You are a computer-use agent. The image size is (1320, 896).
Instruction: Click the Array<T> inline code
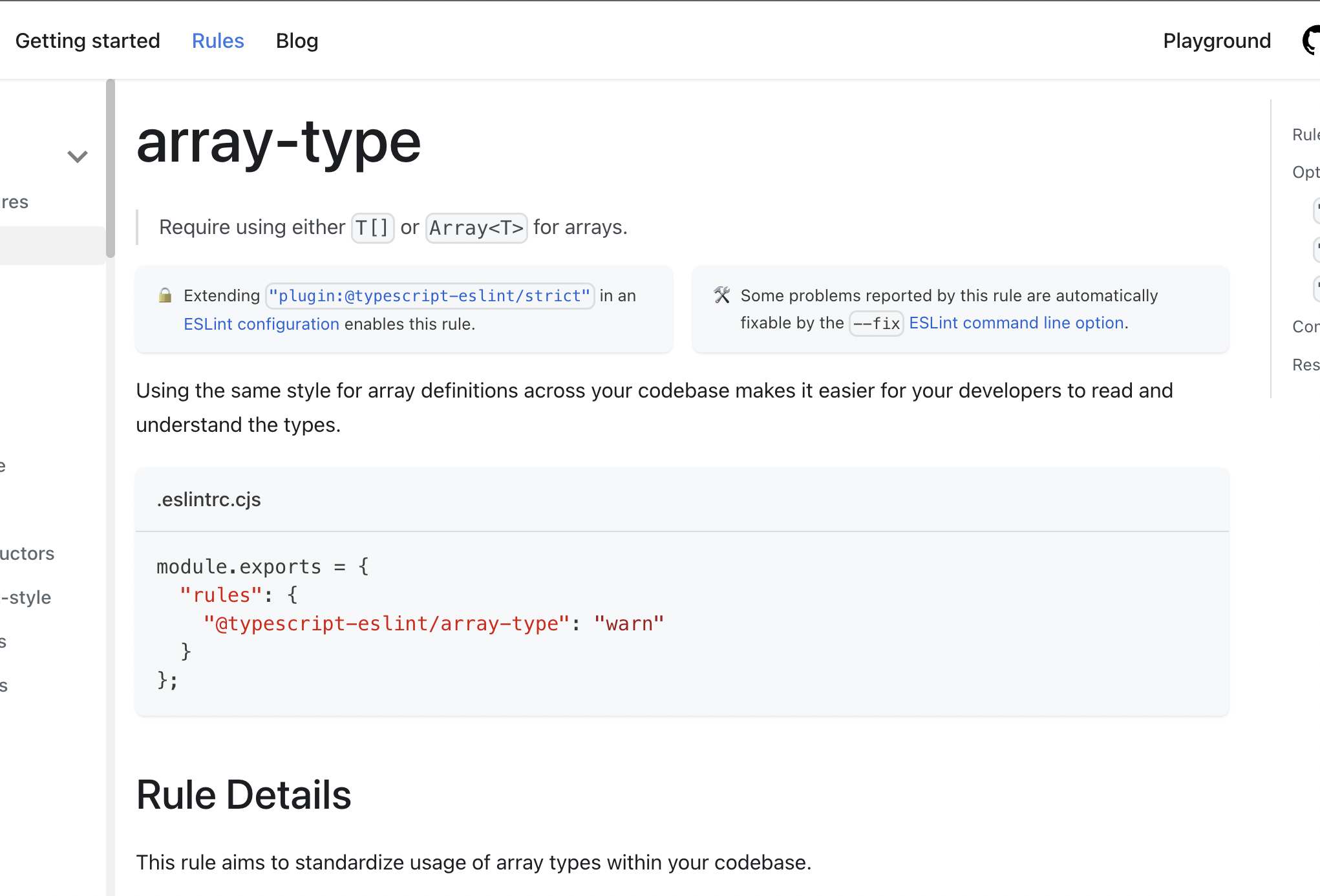point(476,228)
